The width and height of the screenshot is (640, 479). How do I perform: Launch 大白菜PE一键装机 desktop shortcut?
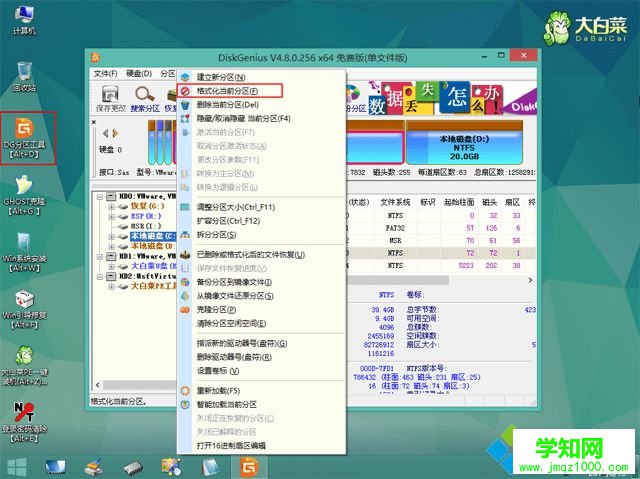[24, 366]
